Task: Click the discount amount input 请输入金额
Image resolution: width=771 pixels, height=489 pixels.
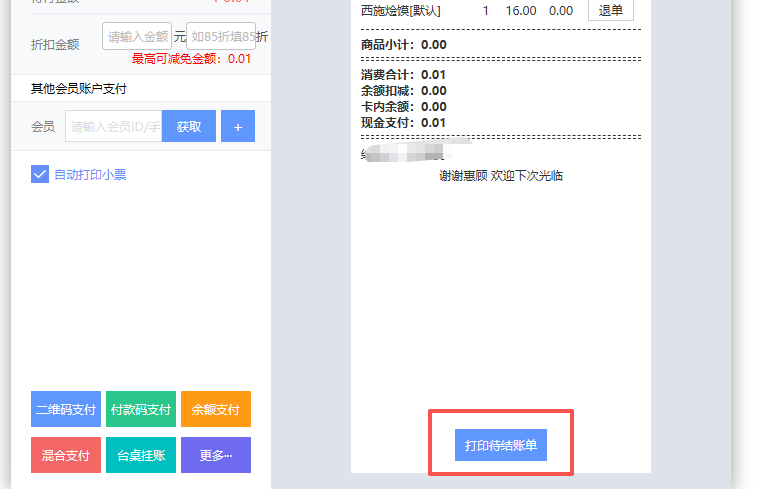Action: [137, 36]
